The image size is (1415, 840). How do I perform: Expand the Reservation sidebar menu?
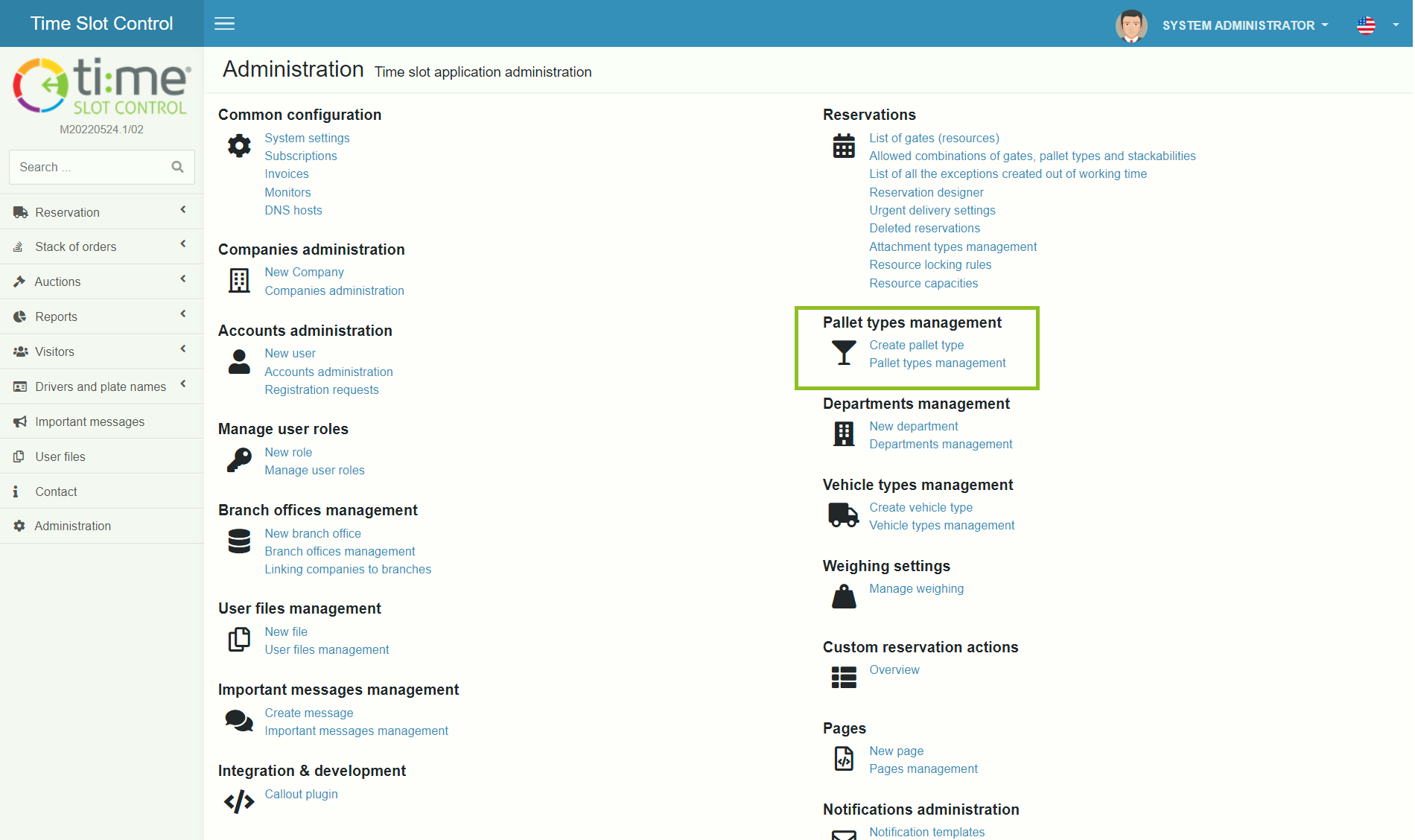pyautogui.click(x=101, y=212)
